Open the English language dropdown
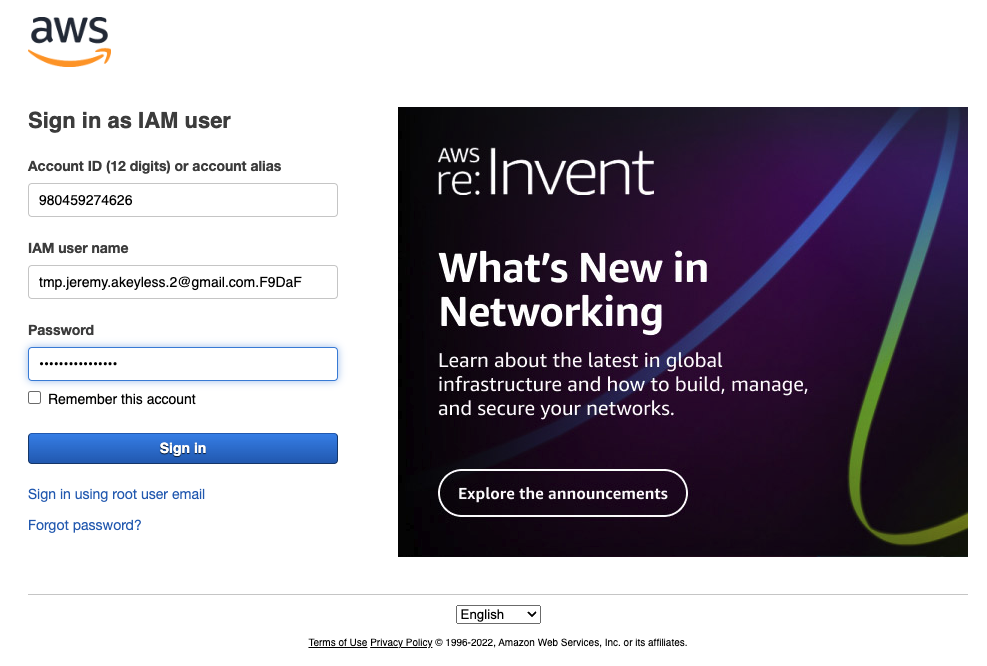The image size is (987, 666). click(498, 614)
